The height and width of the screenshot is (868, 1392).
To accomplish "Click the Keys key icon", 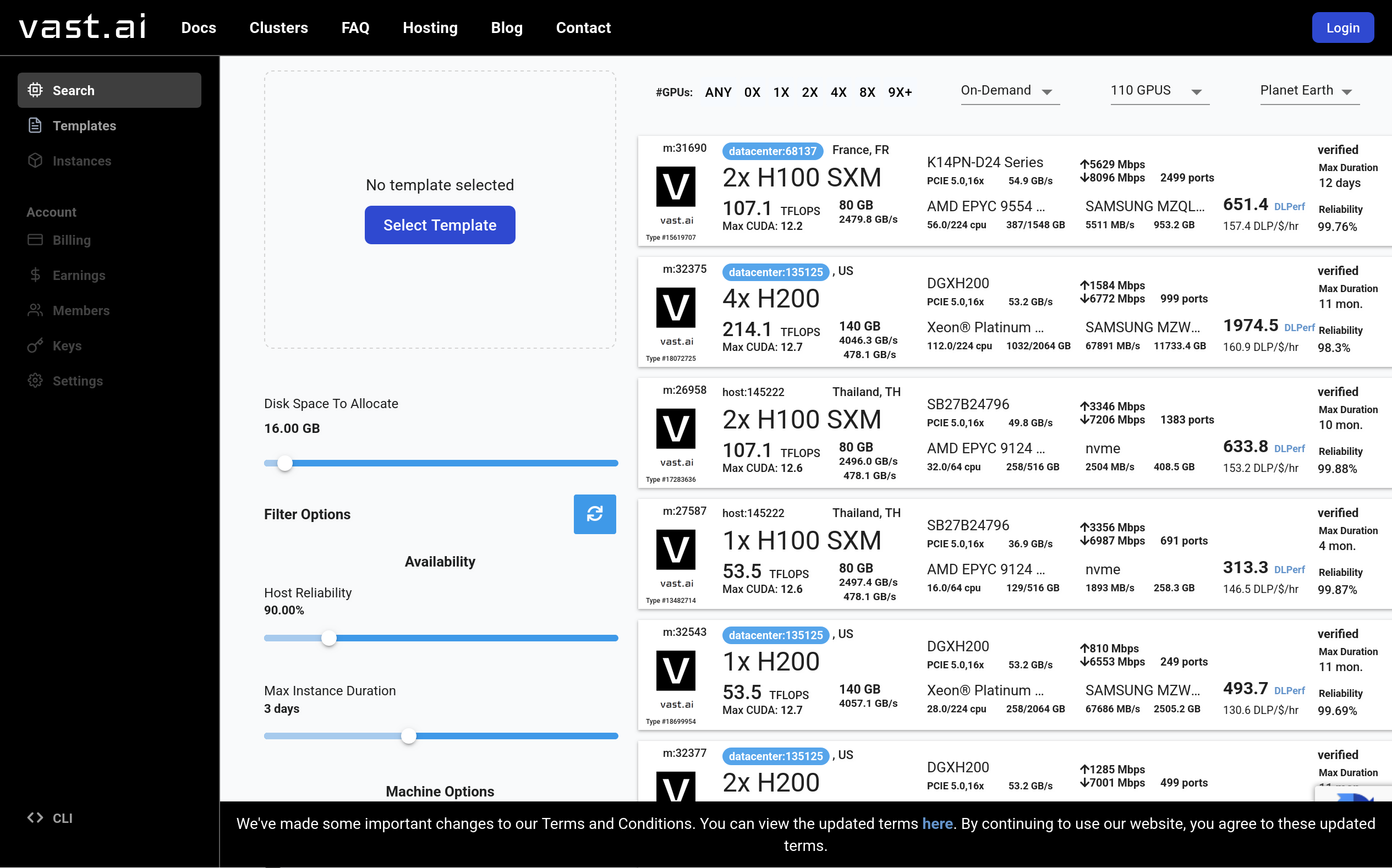I will (x=35, y=345).
